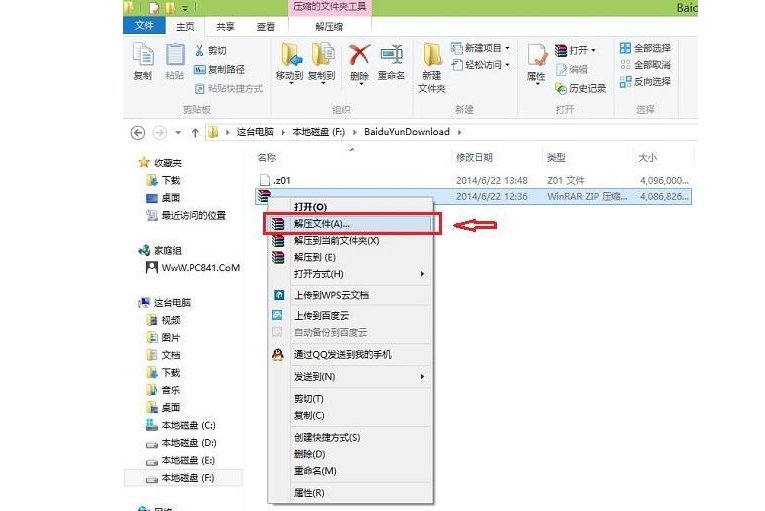The height and width of the screenshot is (511, 765).
Task: Click Select all (全部选择)
Action: (x=645, y=48)
